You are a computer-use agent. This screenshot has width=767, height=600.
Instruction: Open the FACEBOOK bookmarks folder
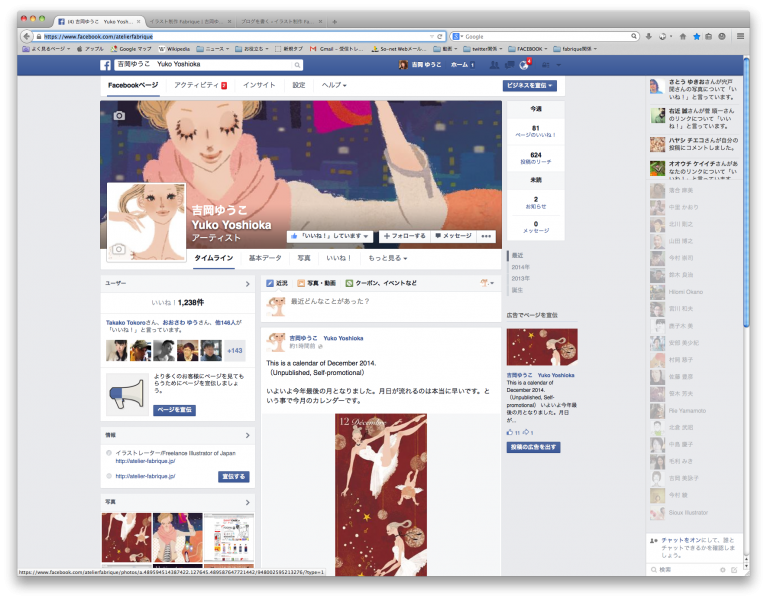click(x=528, y=49)
